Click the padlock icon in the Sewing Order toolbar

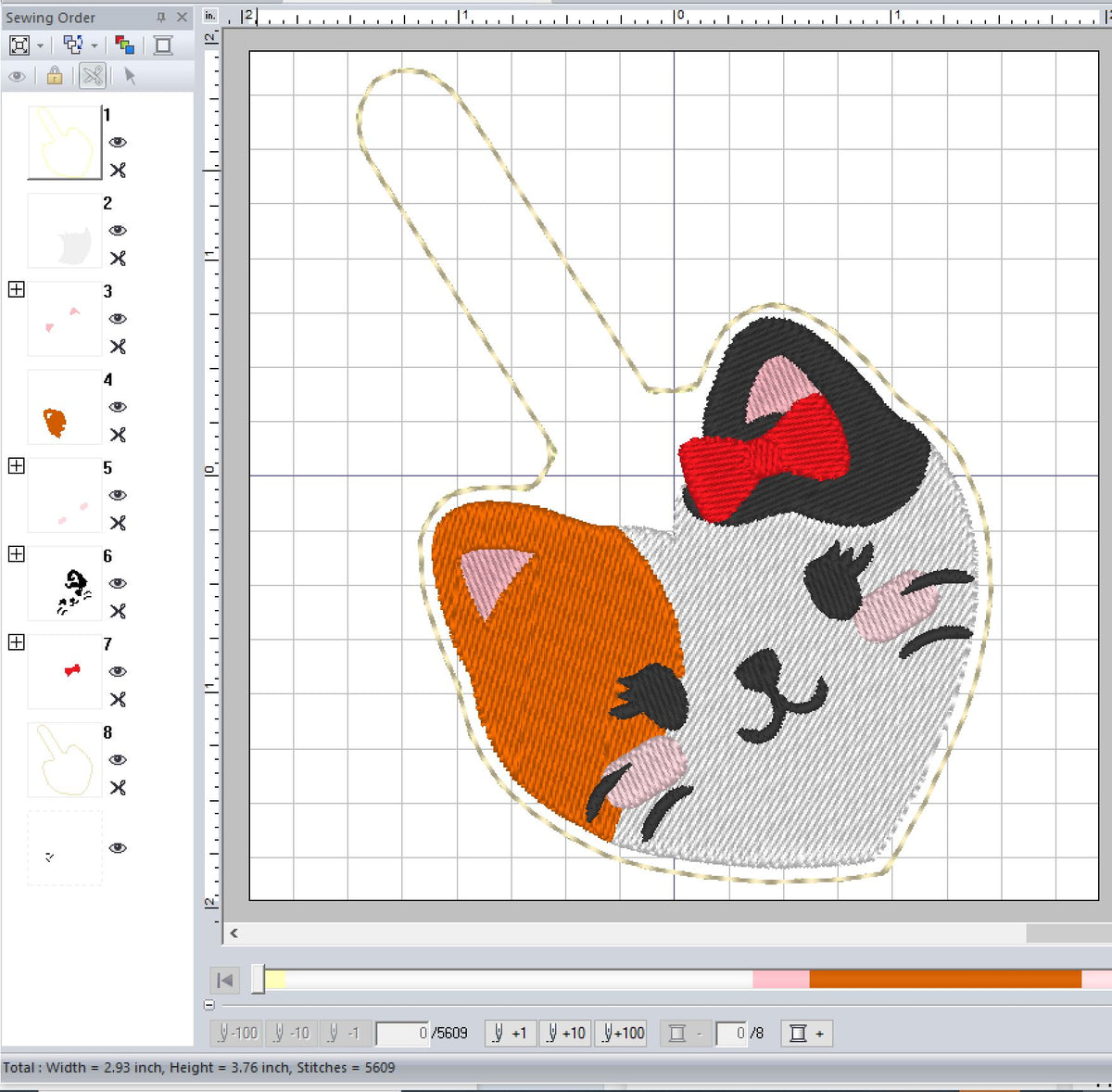click(55, 76)
